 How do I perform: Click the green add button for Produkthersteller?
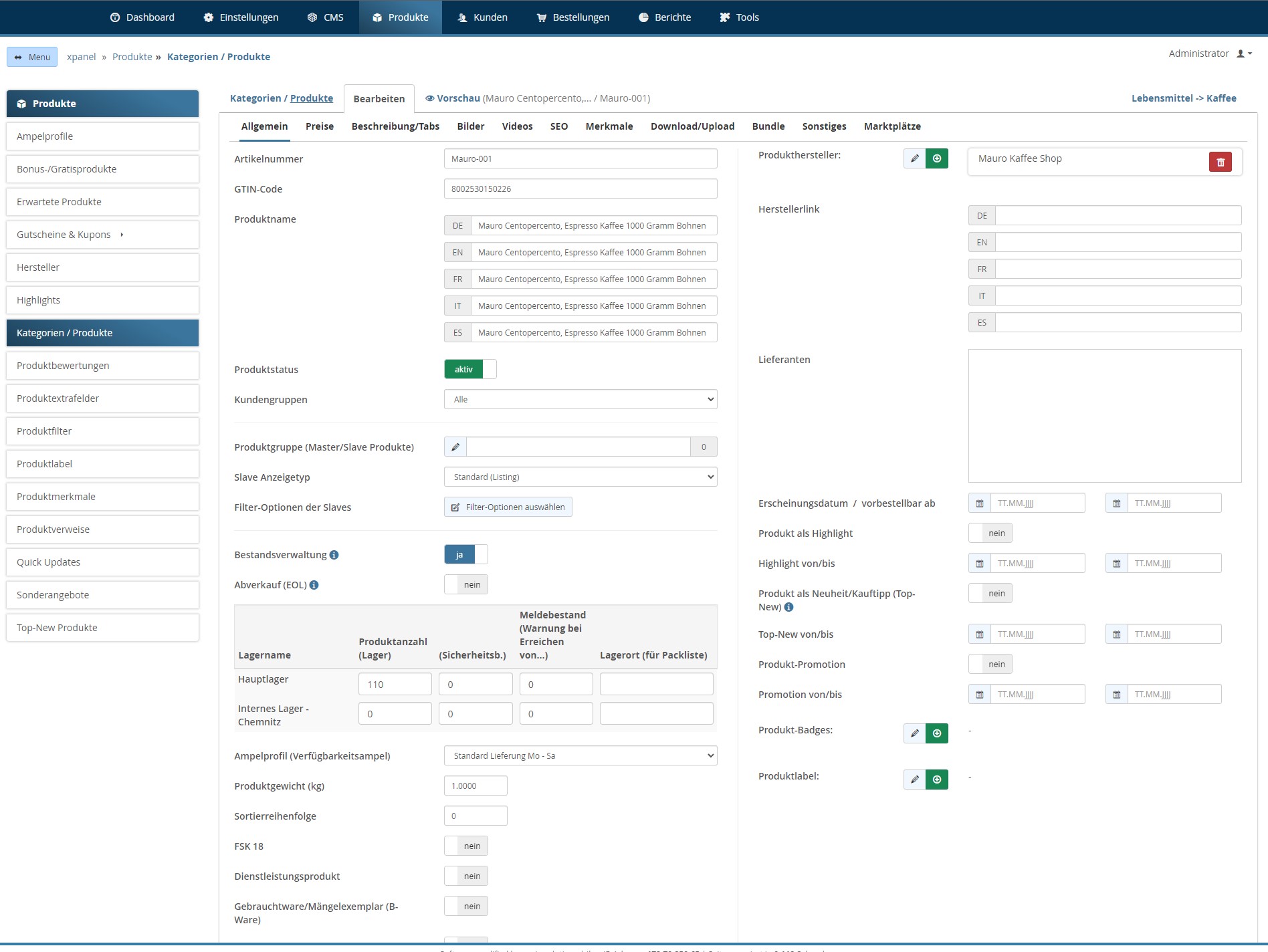coord(937,158)
